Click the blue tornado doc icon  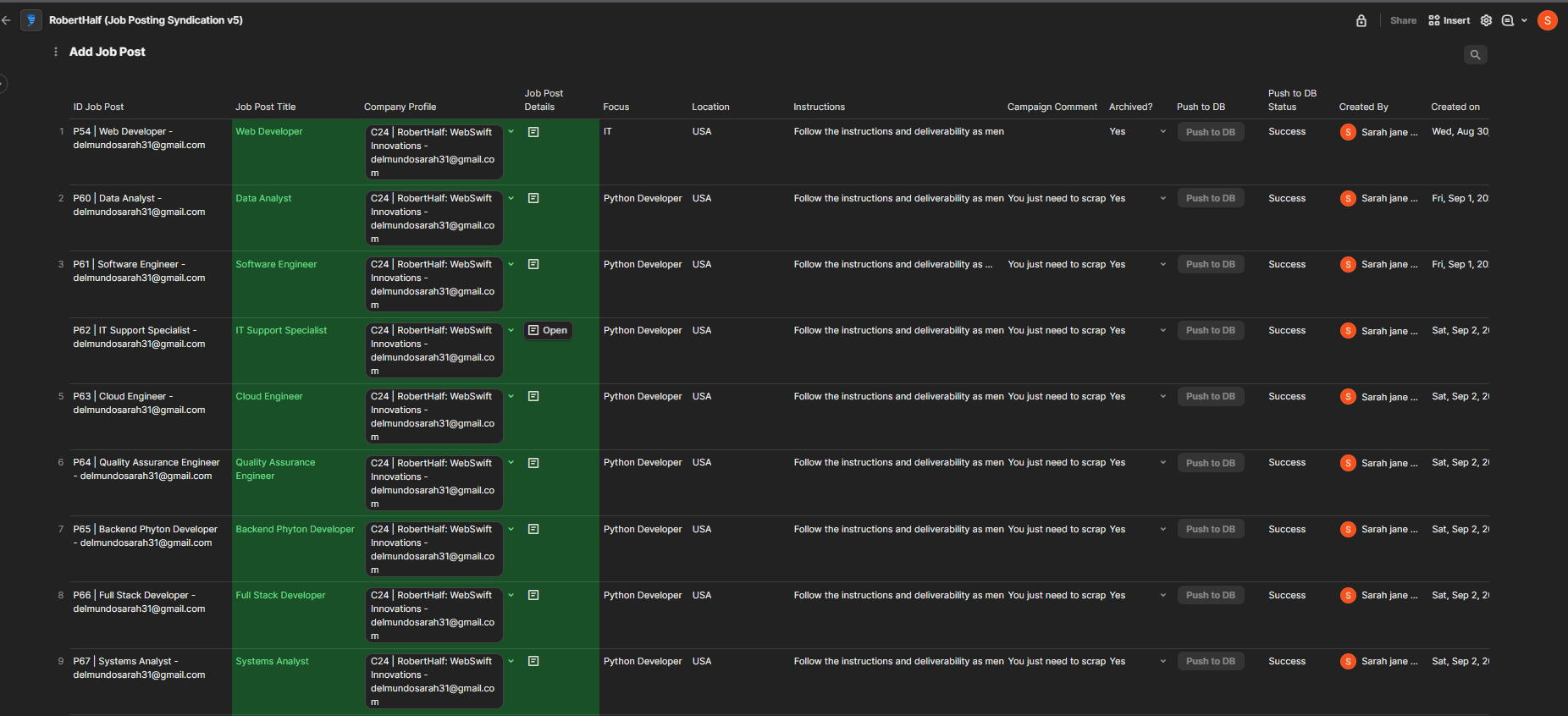click(31, 20)
